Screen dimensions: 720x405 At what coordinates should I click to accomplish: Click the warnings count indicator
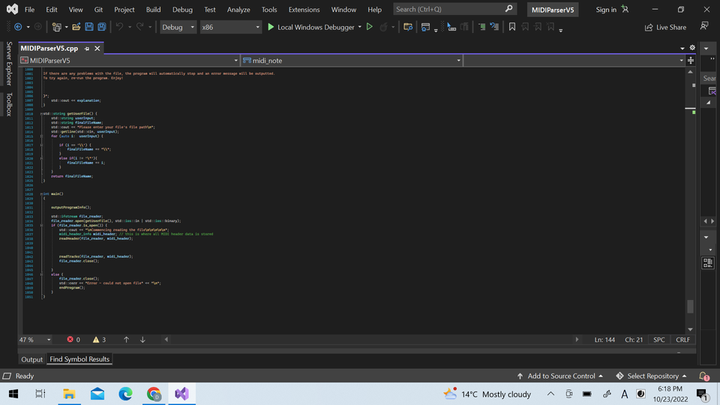(98, 340)
